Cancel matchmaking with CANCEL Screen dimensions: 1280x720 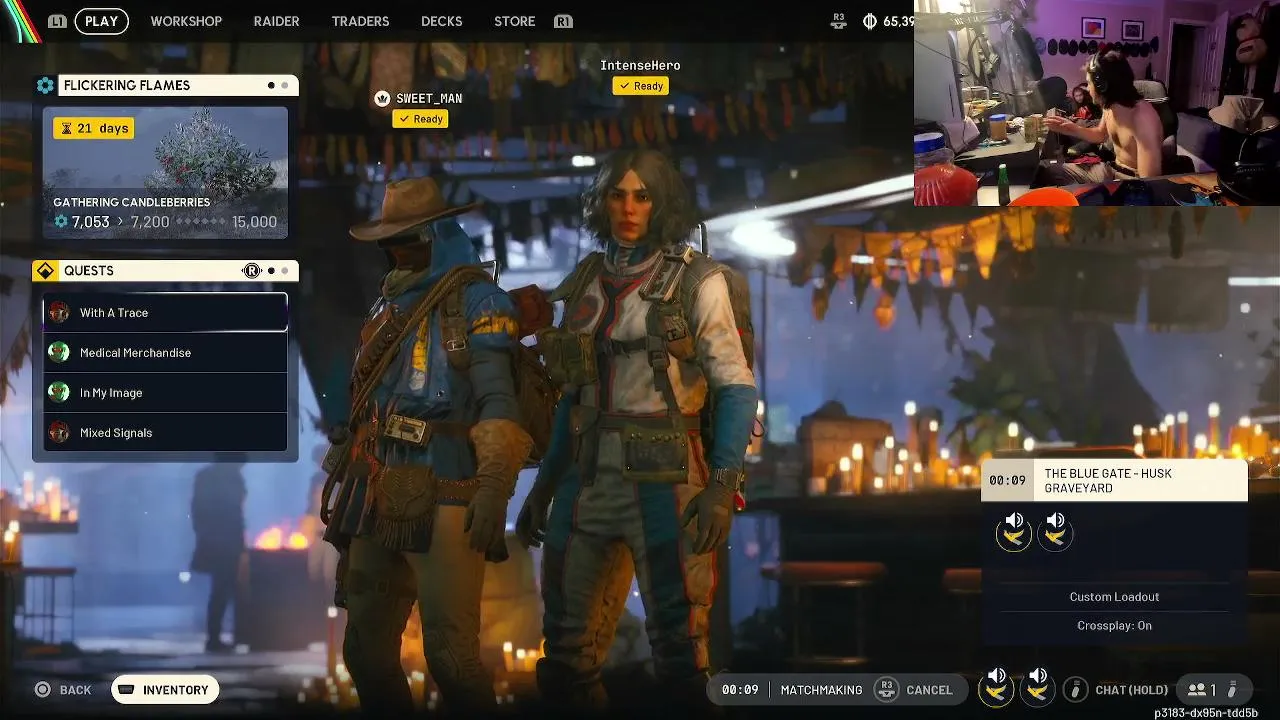[x=929, y=690]
